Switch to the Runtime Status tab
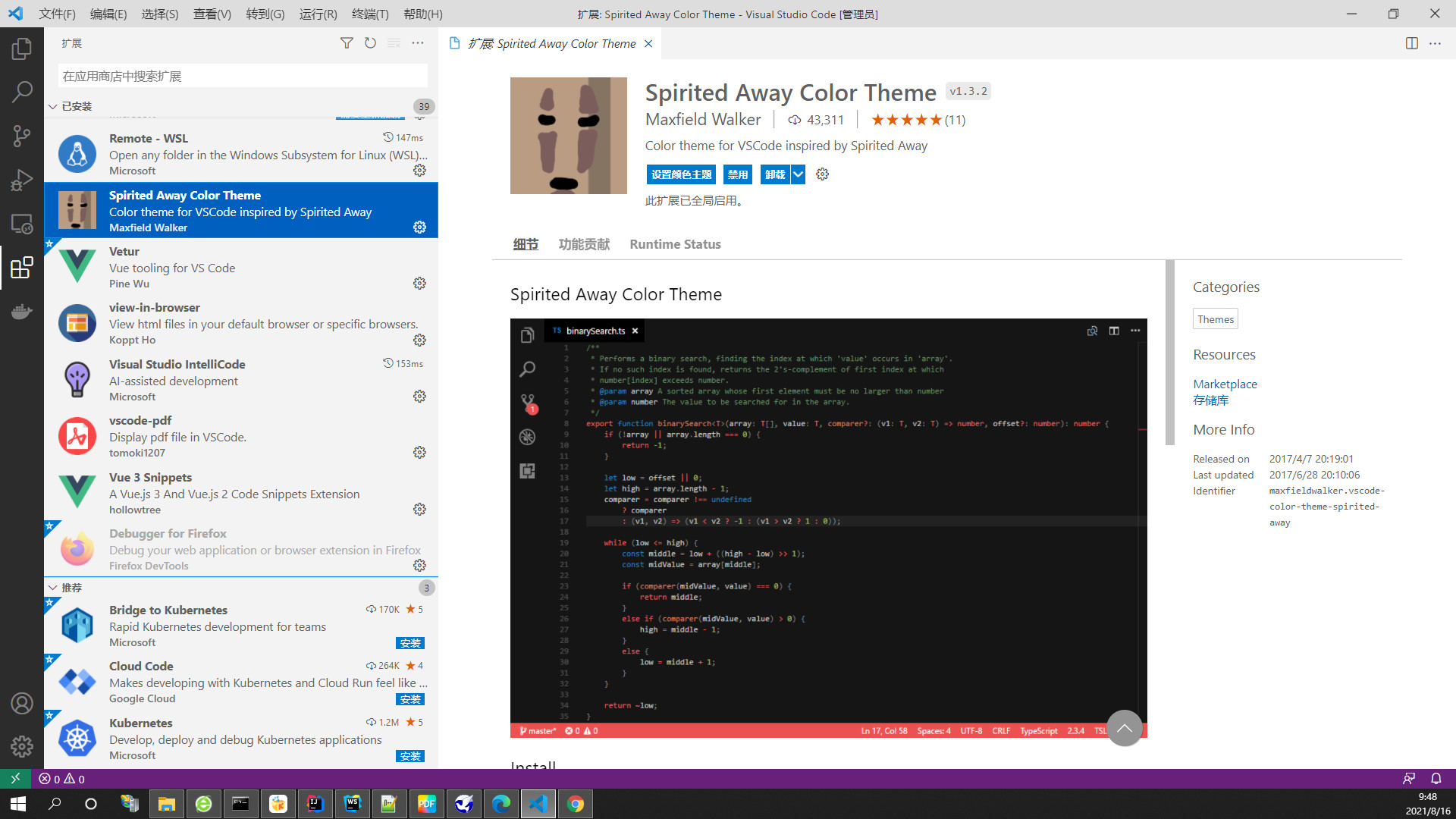 click(675, 244)
